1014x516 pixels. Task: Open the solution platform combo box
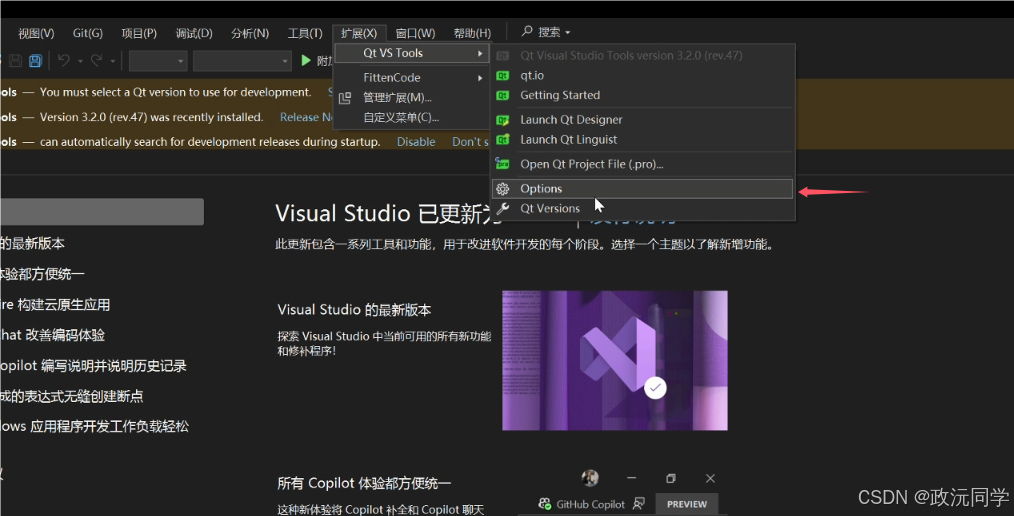coord(242,61)
